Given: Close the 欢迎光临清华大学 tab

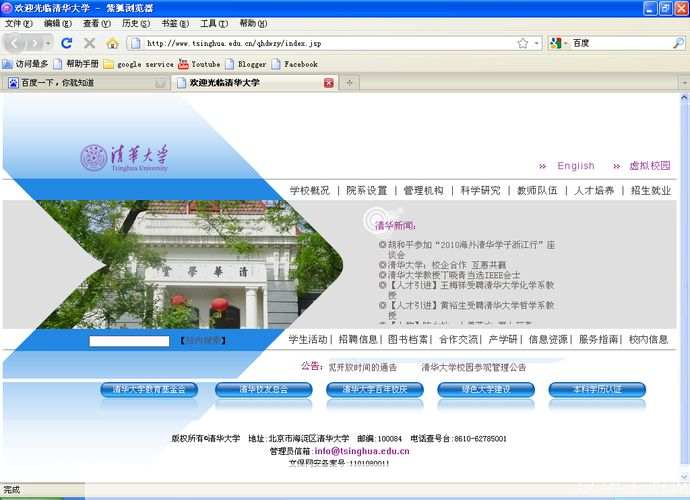Looking at the screenshot, I should click(329, 83).
